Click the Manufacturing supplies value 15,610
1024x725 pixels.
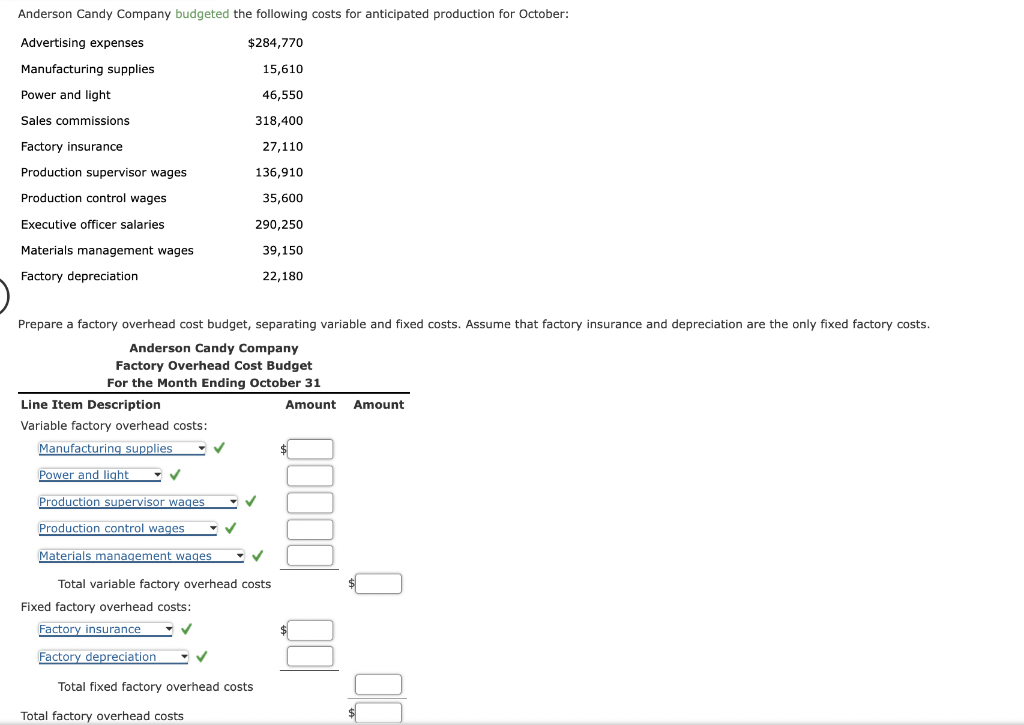(x=283, y=69)
